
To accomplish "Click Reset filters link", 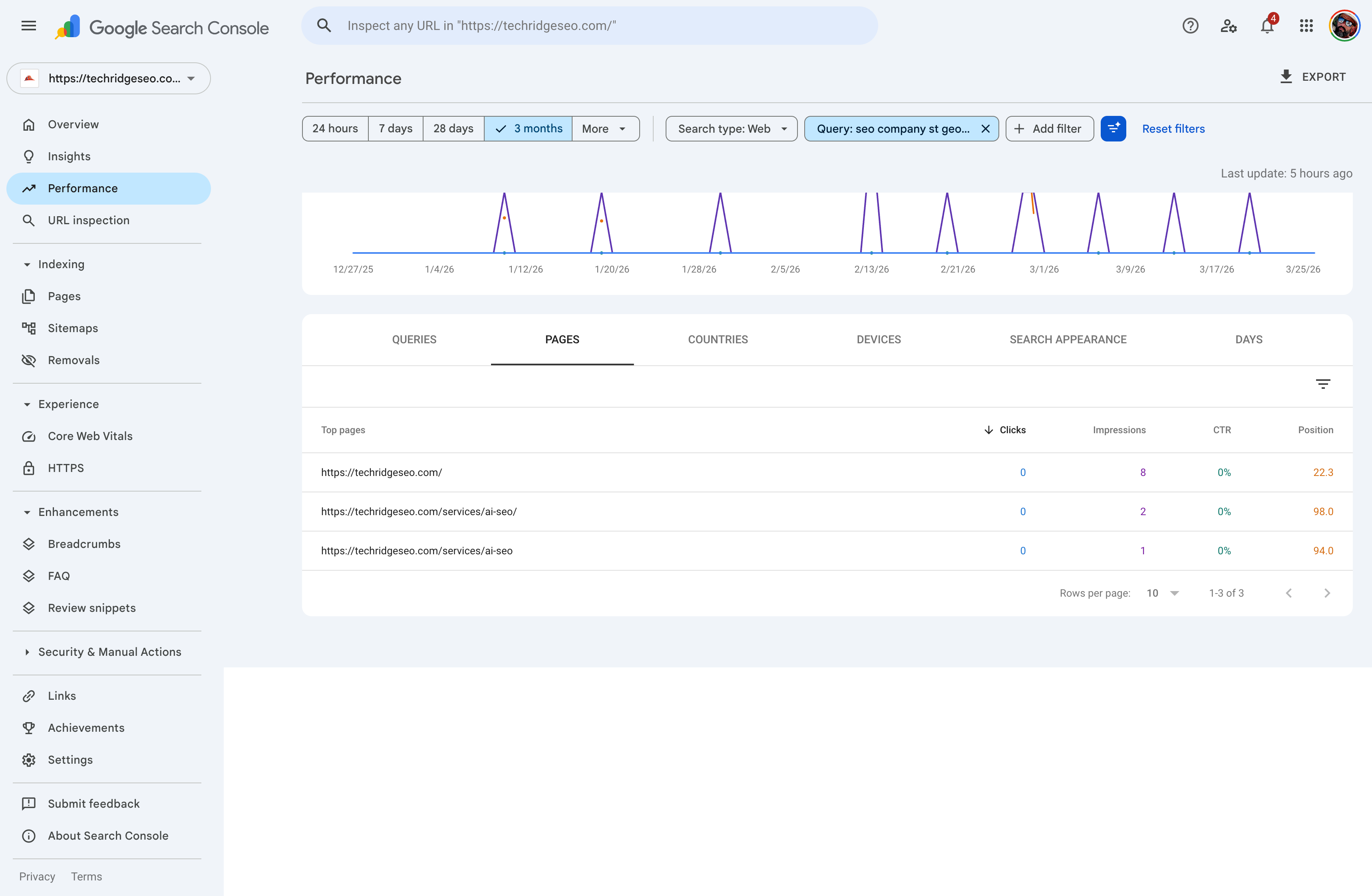I will [1173, 129].
